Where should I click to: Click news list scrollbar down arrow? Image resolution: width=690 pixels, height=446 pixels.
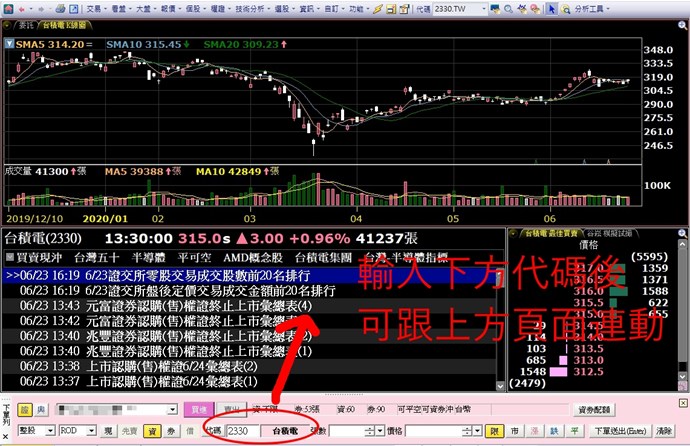pyautogui.click(x=500, y=387)
